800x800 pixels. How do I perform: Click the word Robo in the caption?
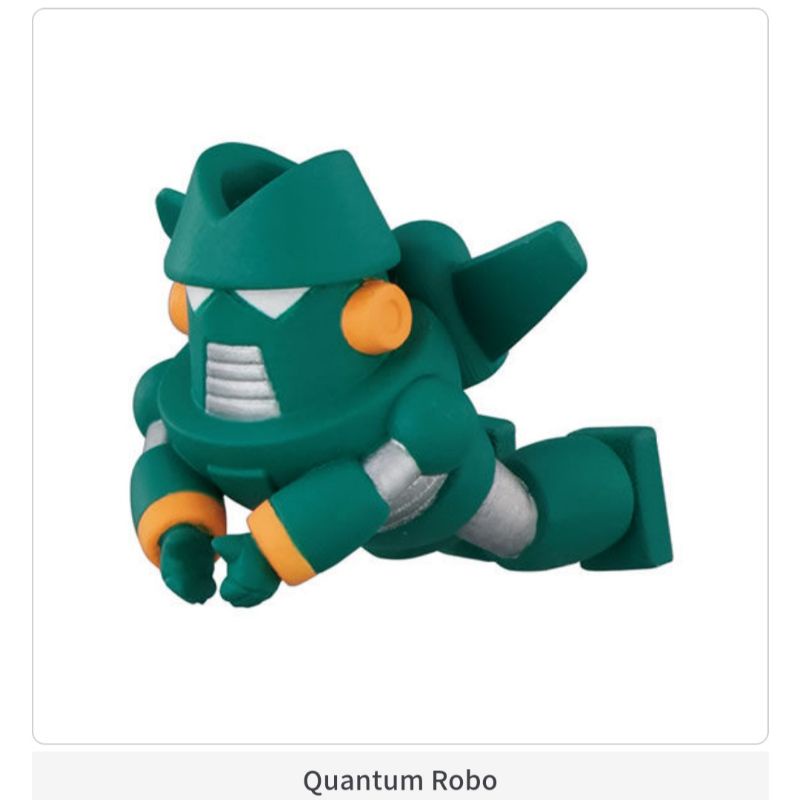point(464,780)
